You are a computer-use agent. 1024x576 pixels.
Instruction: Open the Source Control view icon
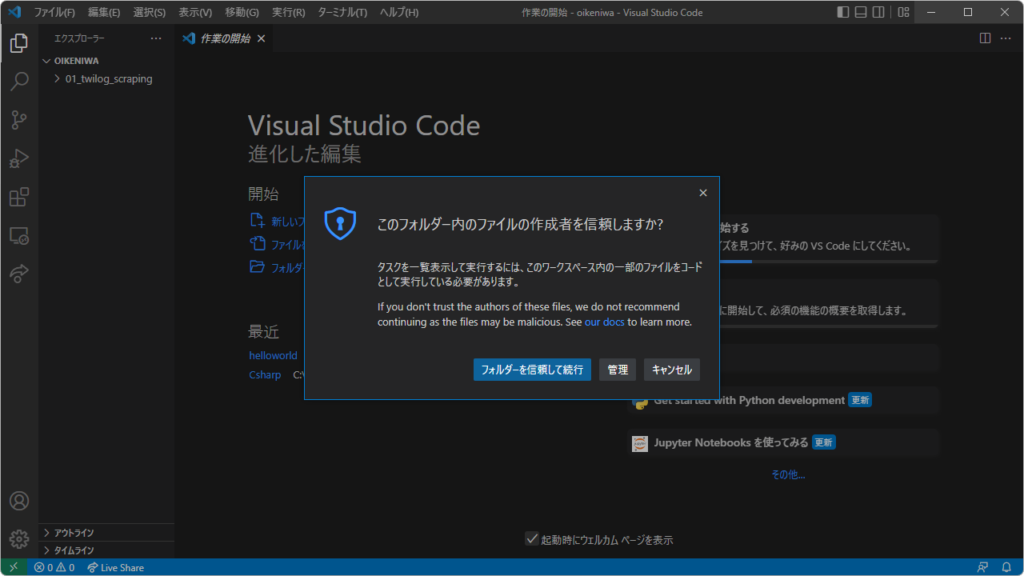click(19, 120)
